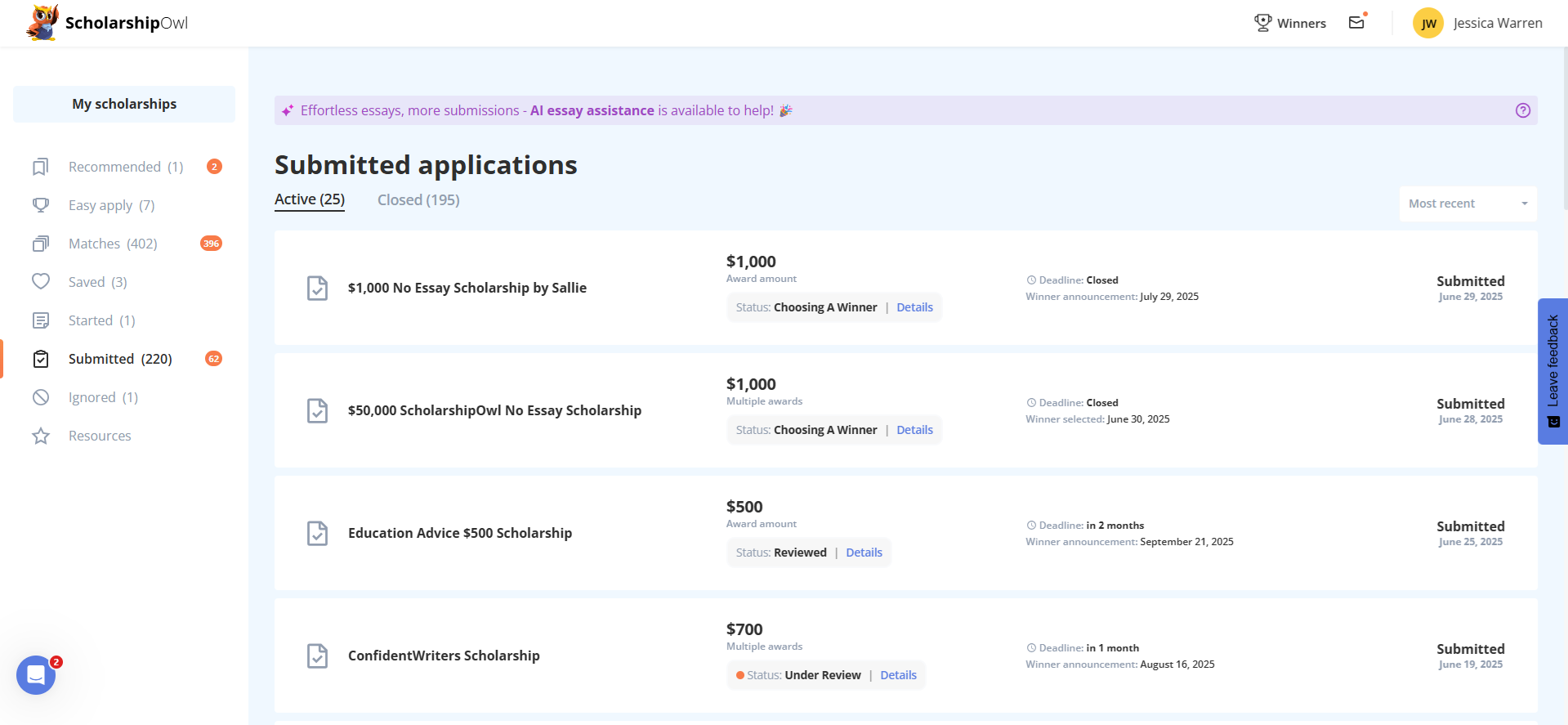This screenshot has height=725, width=1568.
Task: Click the 'Submitted applications' heading
Action: pos(426,165)
